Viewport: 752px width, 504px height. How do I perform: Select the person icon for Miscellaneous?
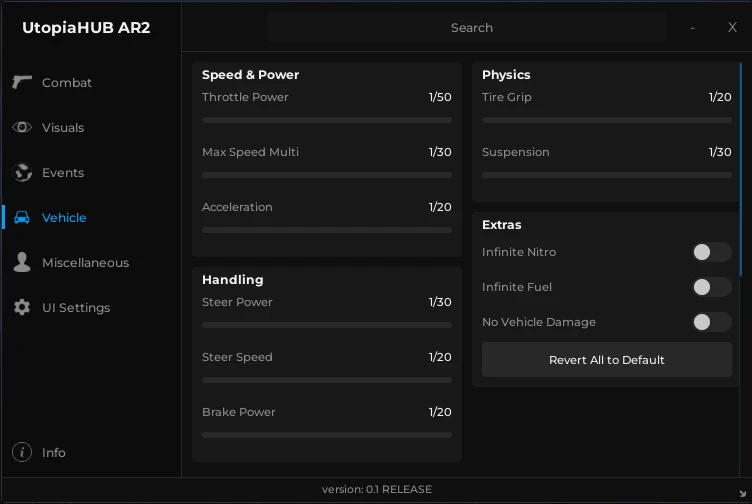pos(22,262)
